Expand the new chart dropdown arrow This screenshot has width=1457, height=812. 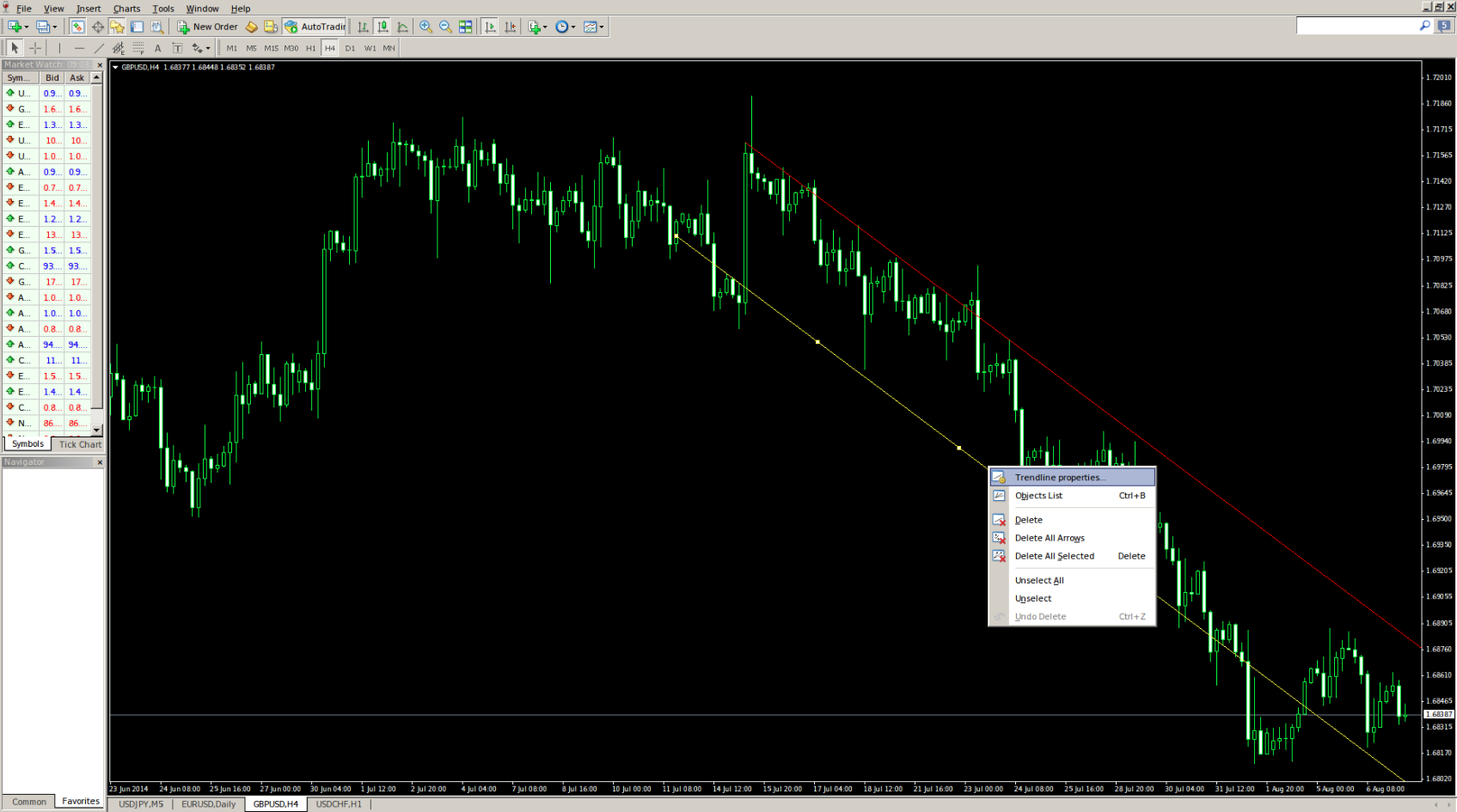point(27,27)
